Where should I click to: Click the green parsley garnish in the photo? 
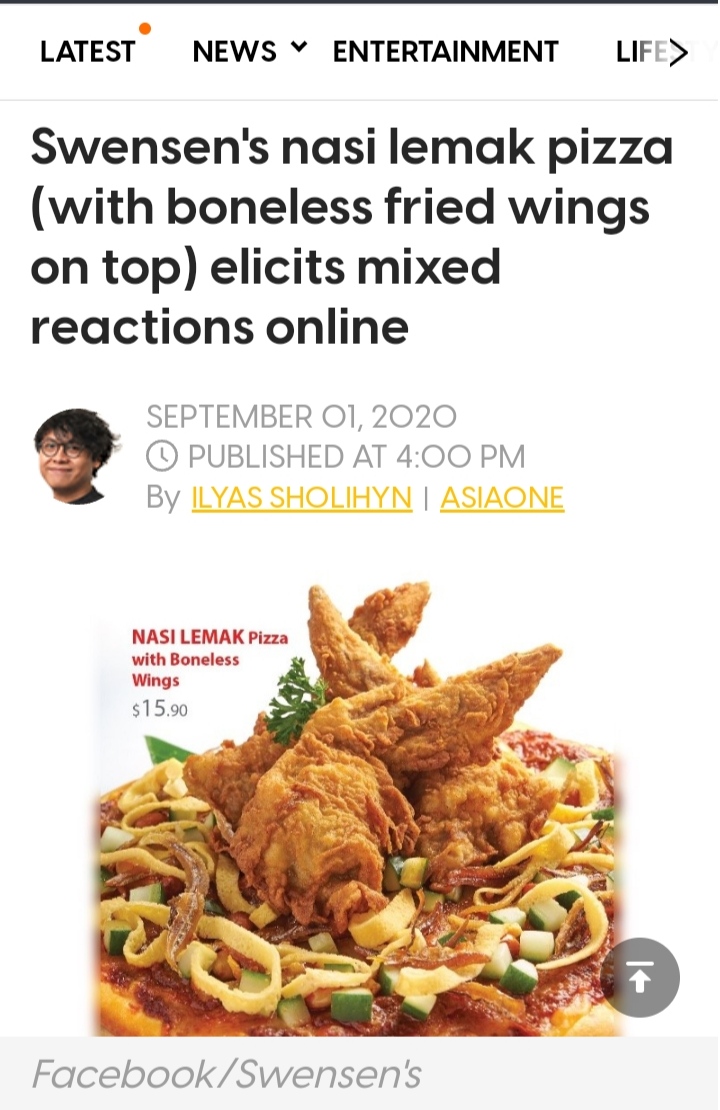296,699
